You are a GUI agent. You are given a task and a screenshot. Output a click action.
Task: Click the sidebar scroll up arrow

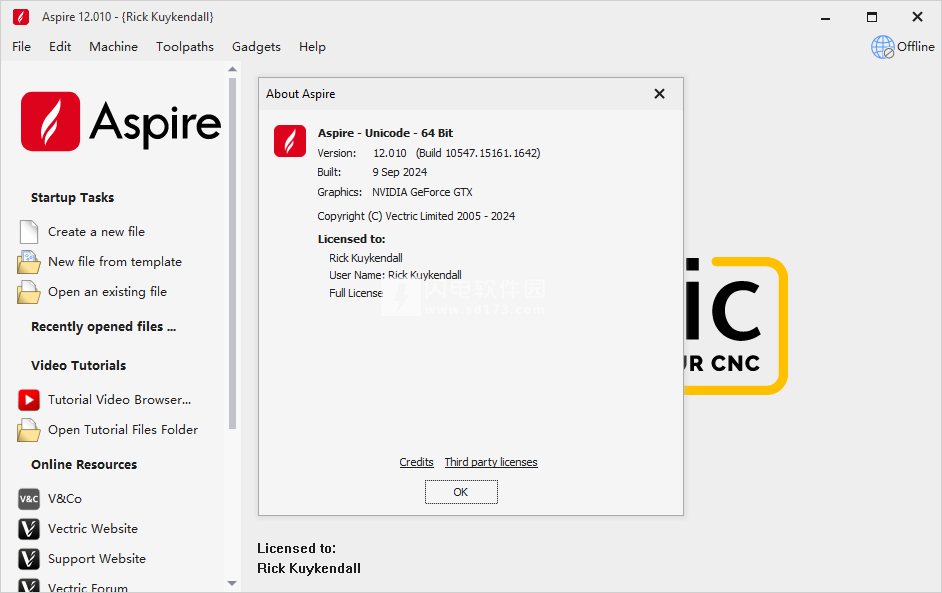232,69
